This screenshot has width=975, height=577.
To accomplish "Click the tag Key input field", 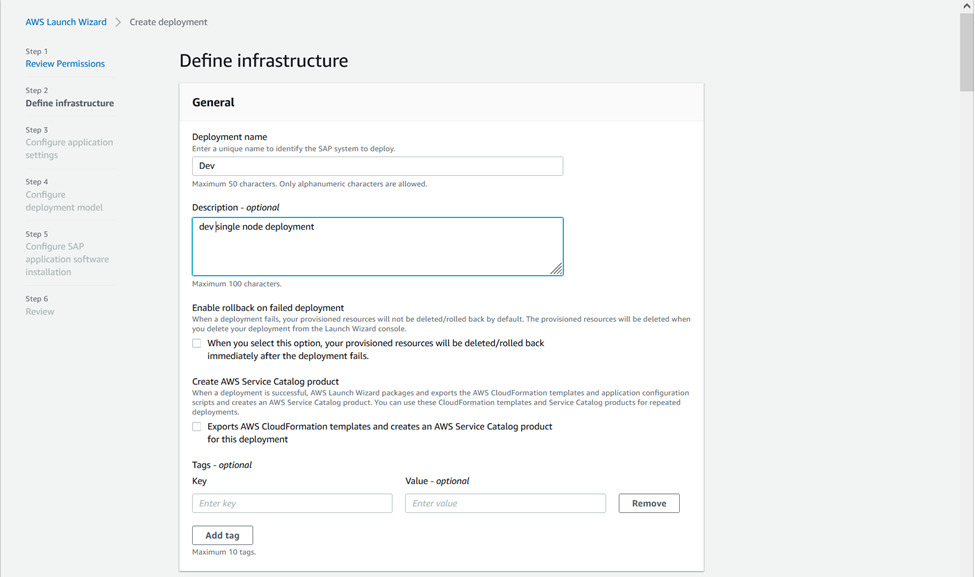I will coord(292,503).
